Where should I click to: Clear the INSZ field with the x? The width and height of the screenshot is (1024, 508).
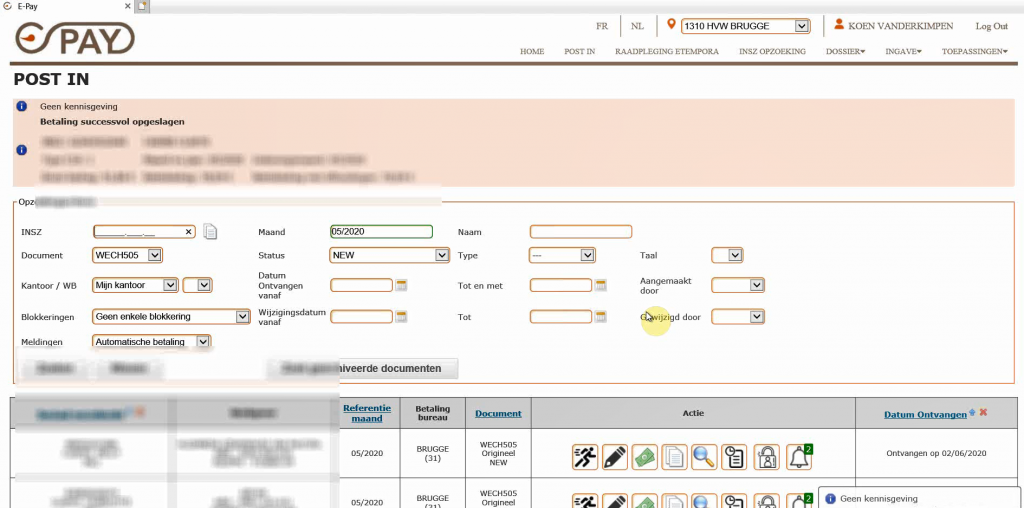188,232
